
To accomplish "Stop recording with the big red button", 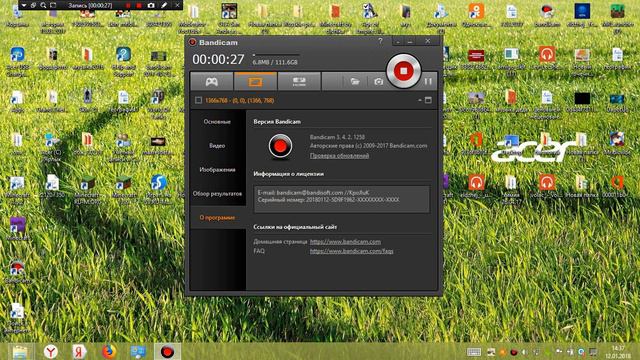I will click(403, 71).
